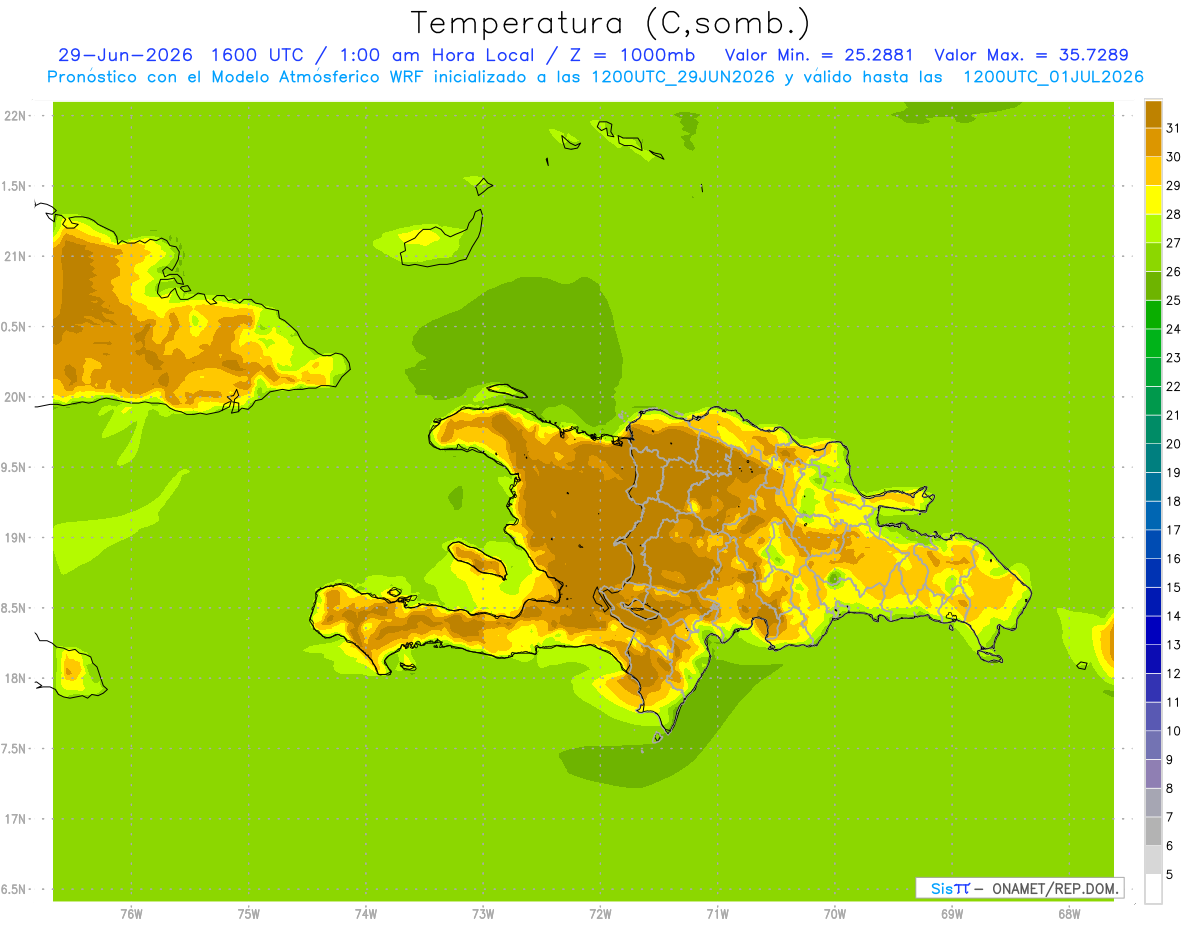
Task: Select the gray swatch between legend 6 and 7
Action: point(1153,831)
